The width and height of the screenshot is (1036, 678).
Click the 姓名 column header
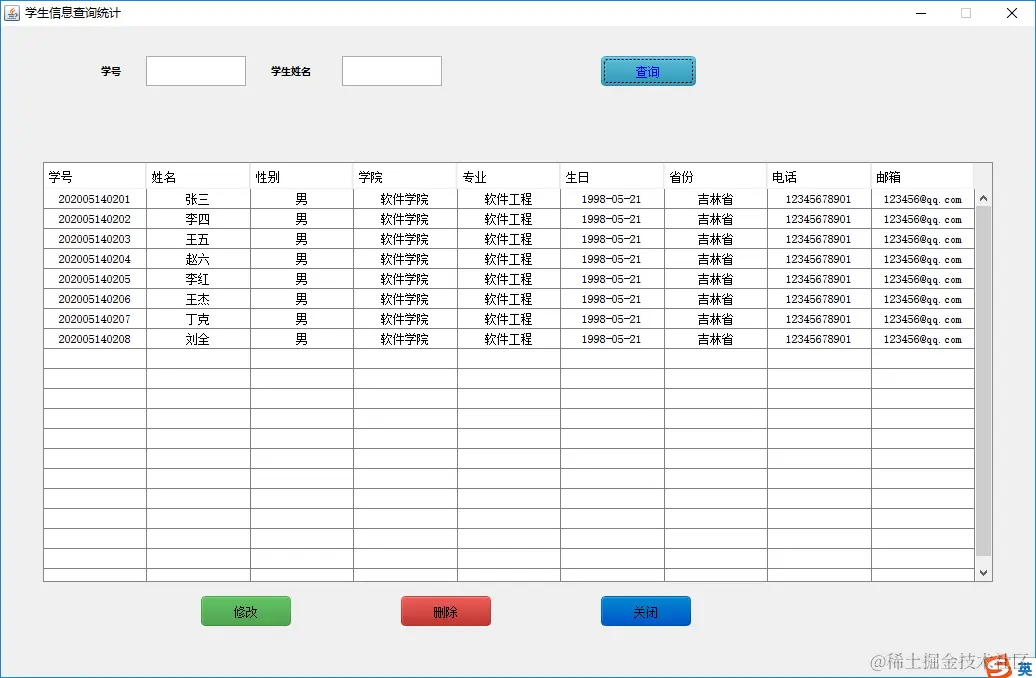click(x=198, y=176)
